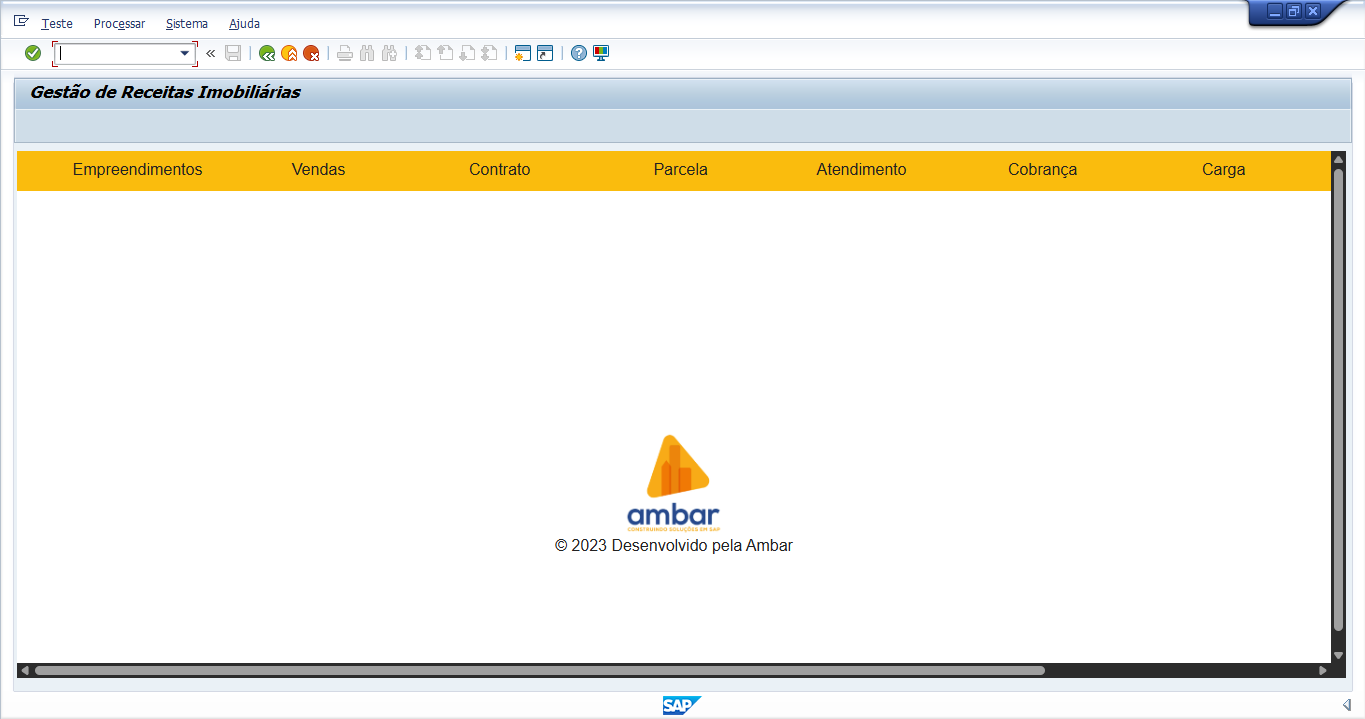Open the Sistema menu
Viewport: 1365px width, 719px height.
[x=187, y=23]
